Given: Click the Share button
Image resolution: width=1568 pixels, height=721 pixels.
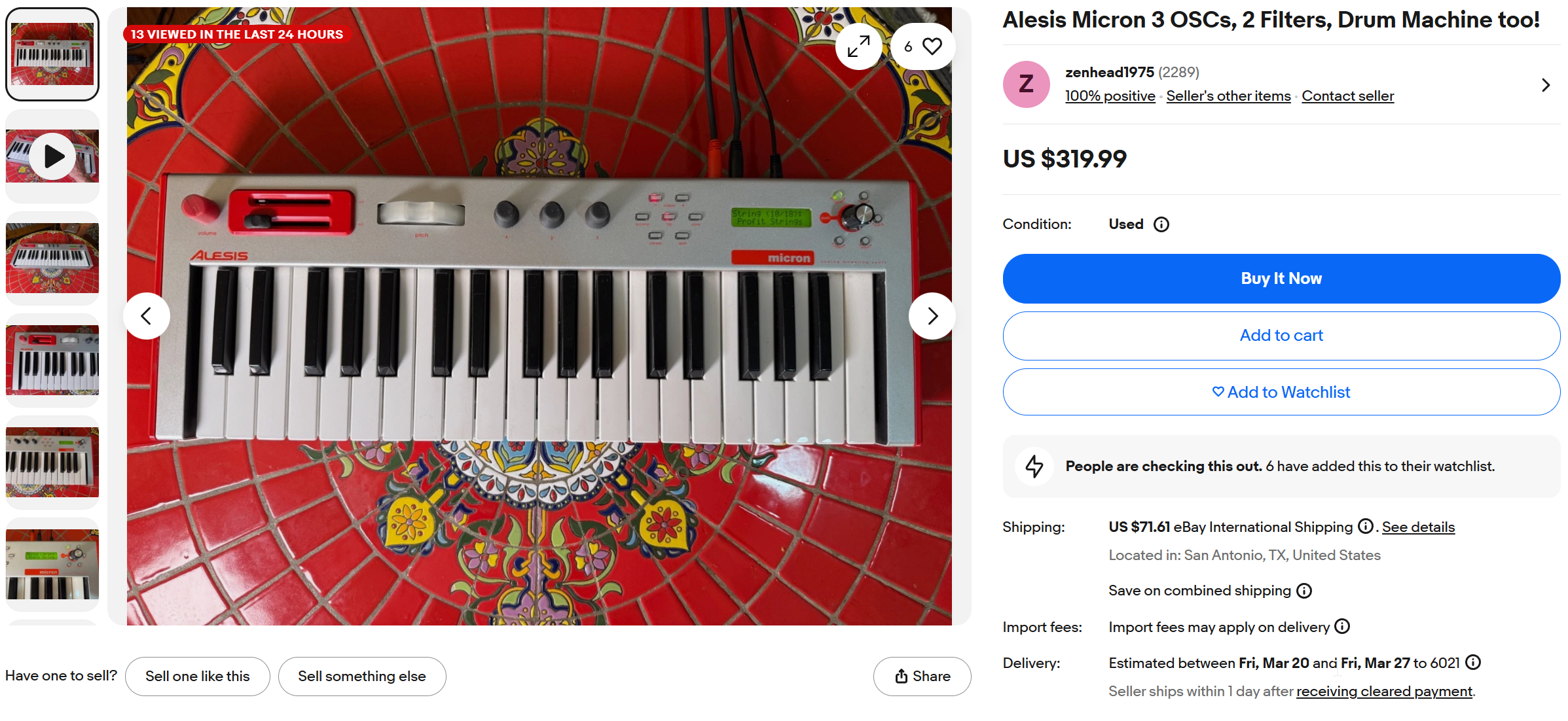Looking at the screenshot, I should point(922,676).
